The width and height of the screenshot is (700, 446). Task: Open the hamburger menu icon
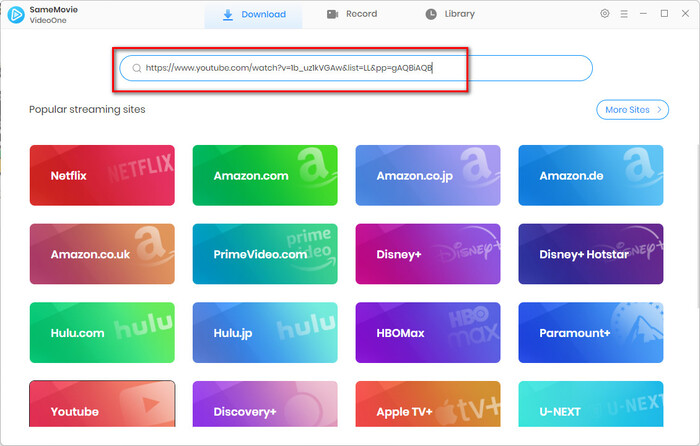tap(624, 14)
